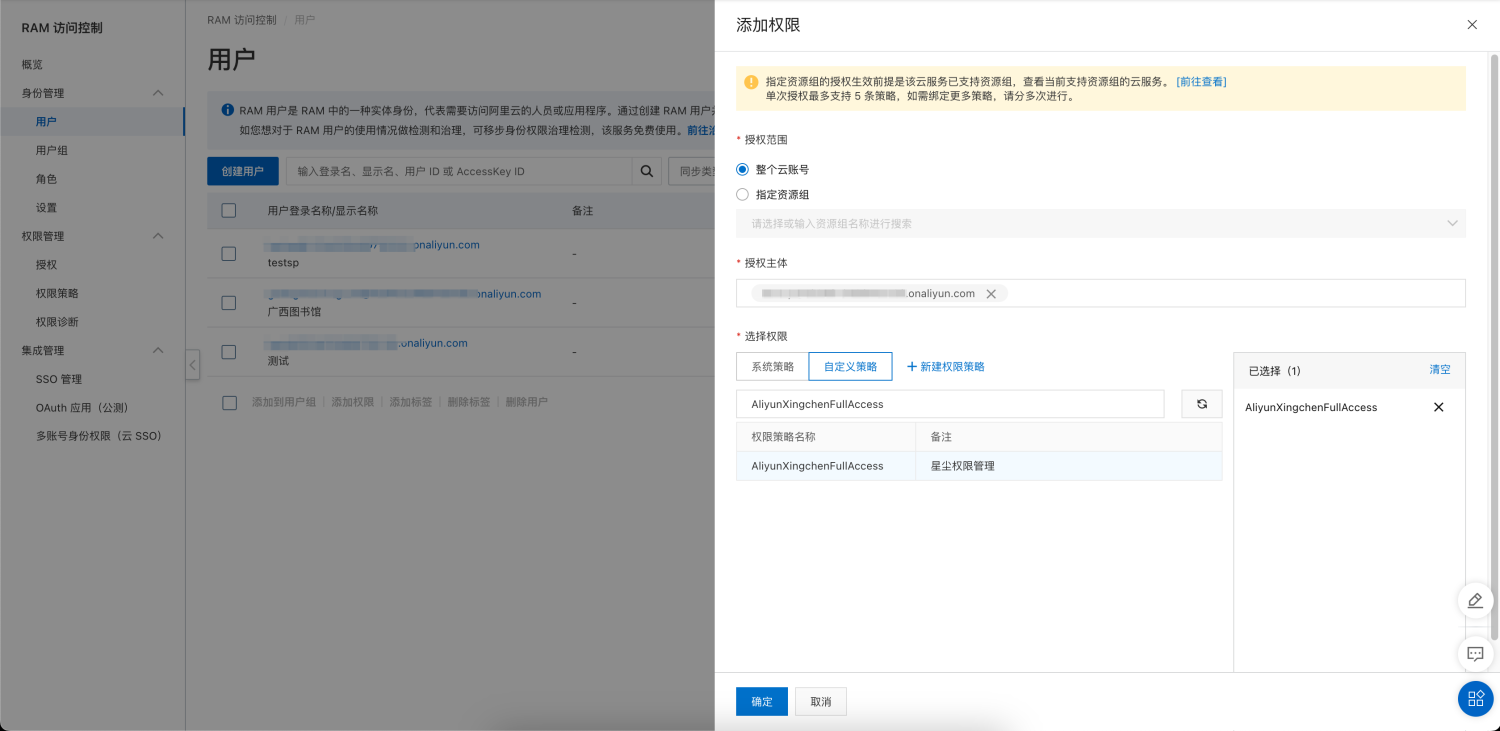Open OAuth 应用（公测） in sidebar
This screenshot has width=1500, height=731.
[x=82, y=408]
